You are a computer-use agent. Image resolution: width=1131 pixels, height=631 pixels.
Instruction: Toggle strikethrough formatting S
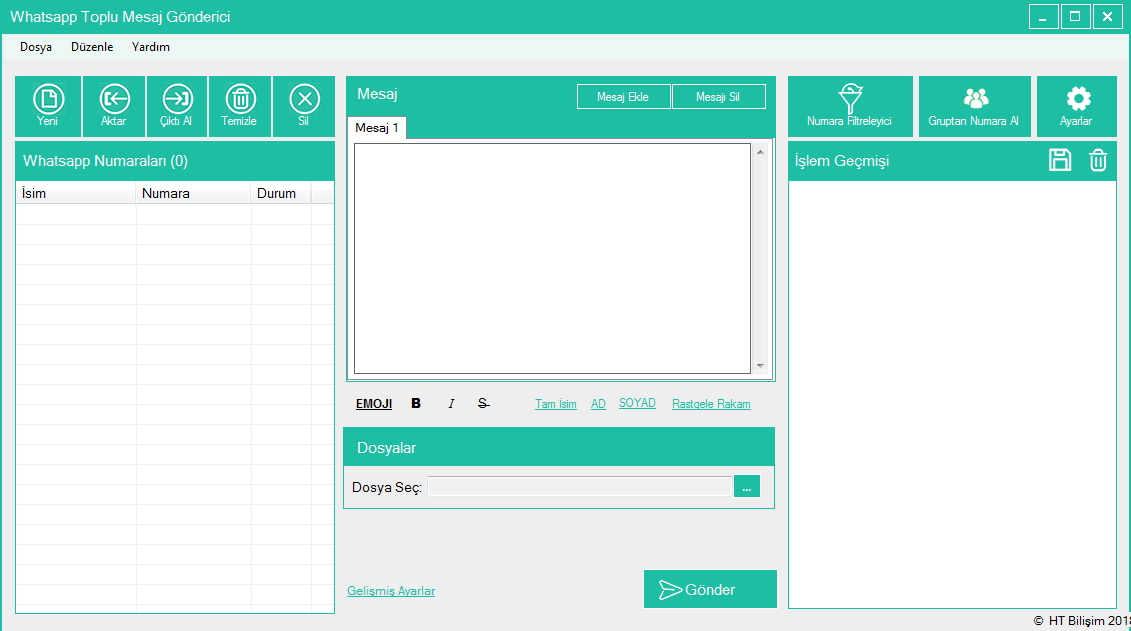point(483,403)
